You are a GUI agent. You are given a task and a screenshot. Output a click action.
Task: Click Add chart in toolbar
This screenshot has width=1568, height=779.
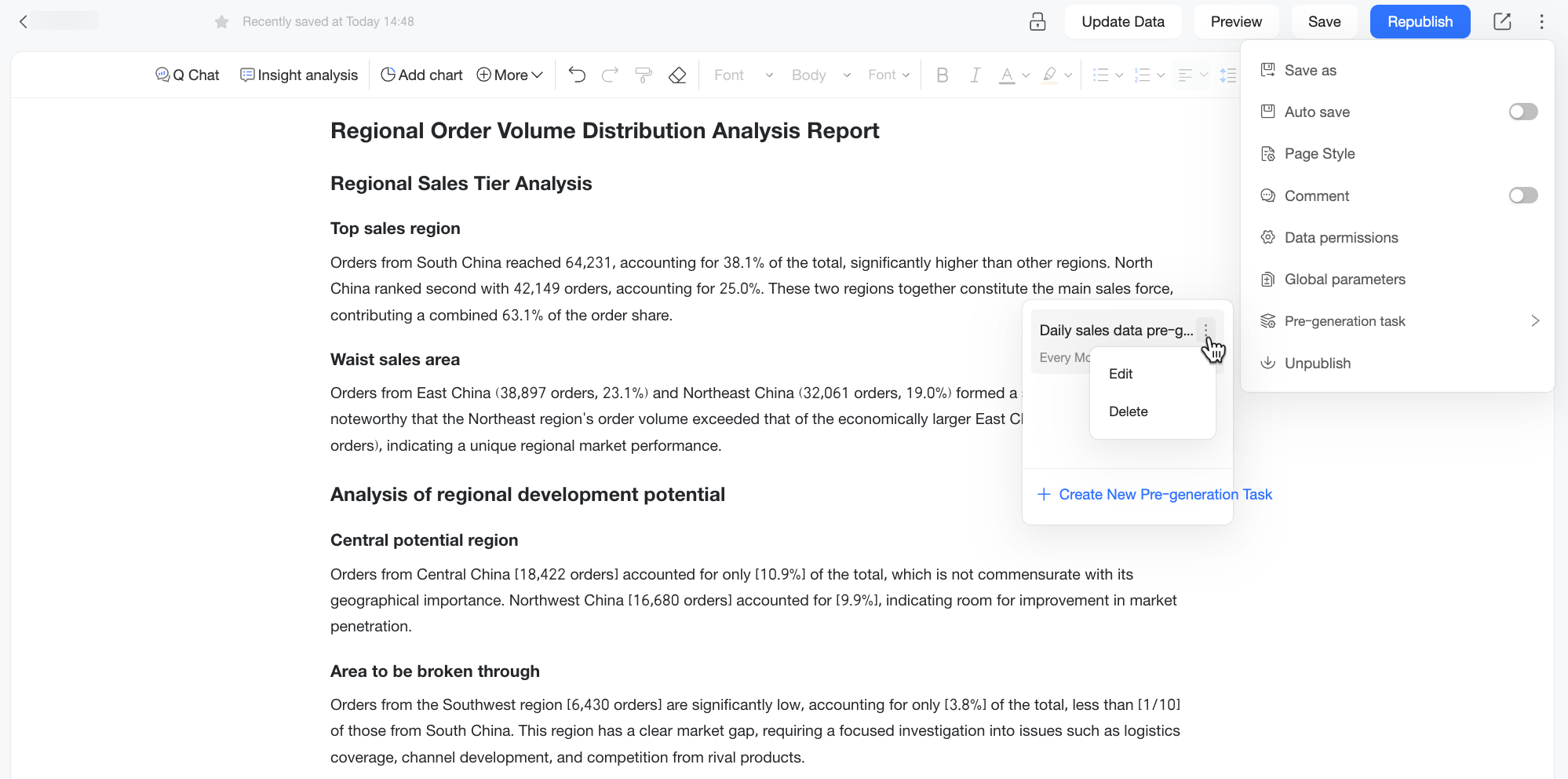(x=421, y=75)
